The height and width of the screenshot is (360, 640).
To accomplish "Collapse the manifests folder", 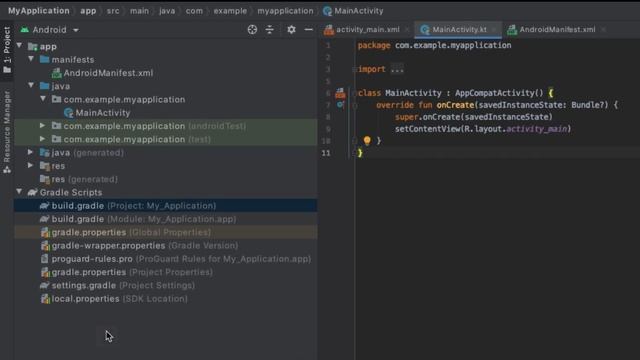I will pos(31,59).
